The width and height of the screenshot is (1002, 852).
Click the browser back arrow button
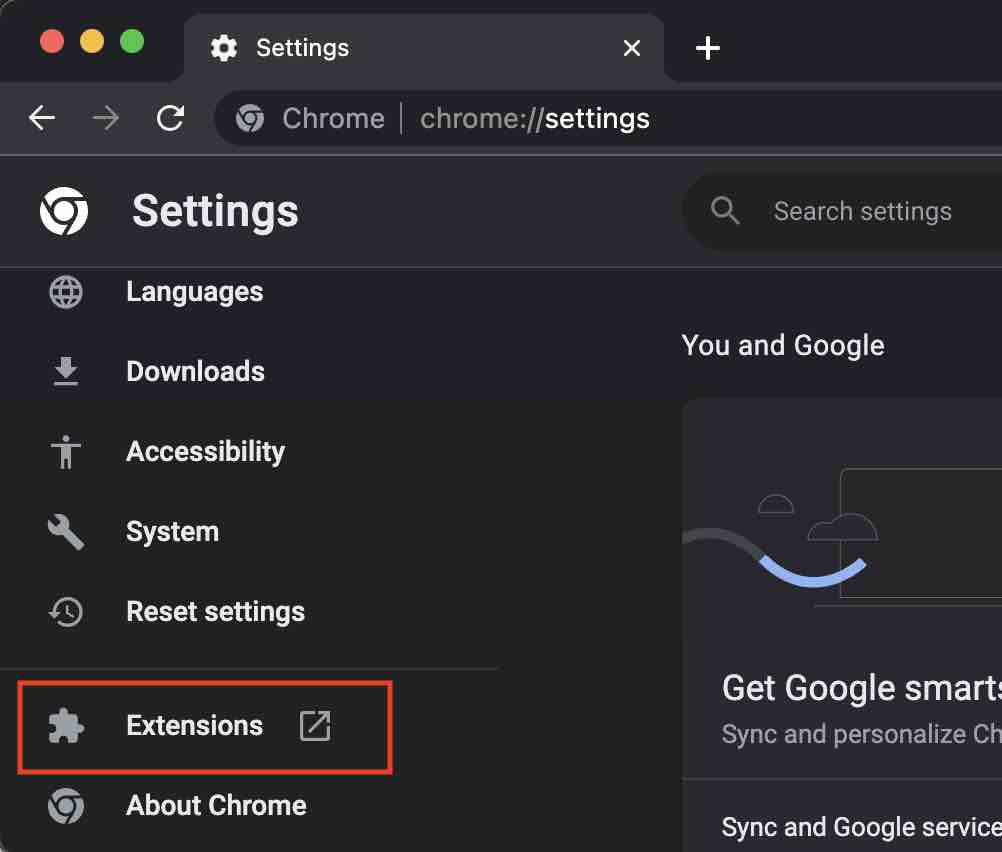click(42, 119)
